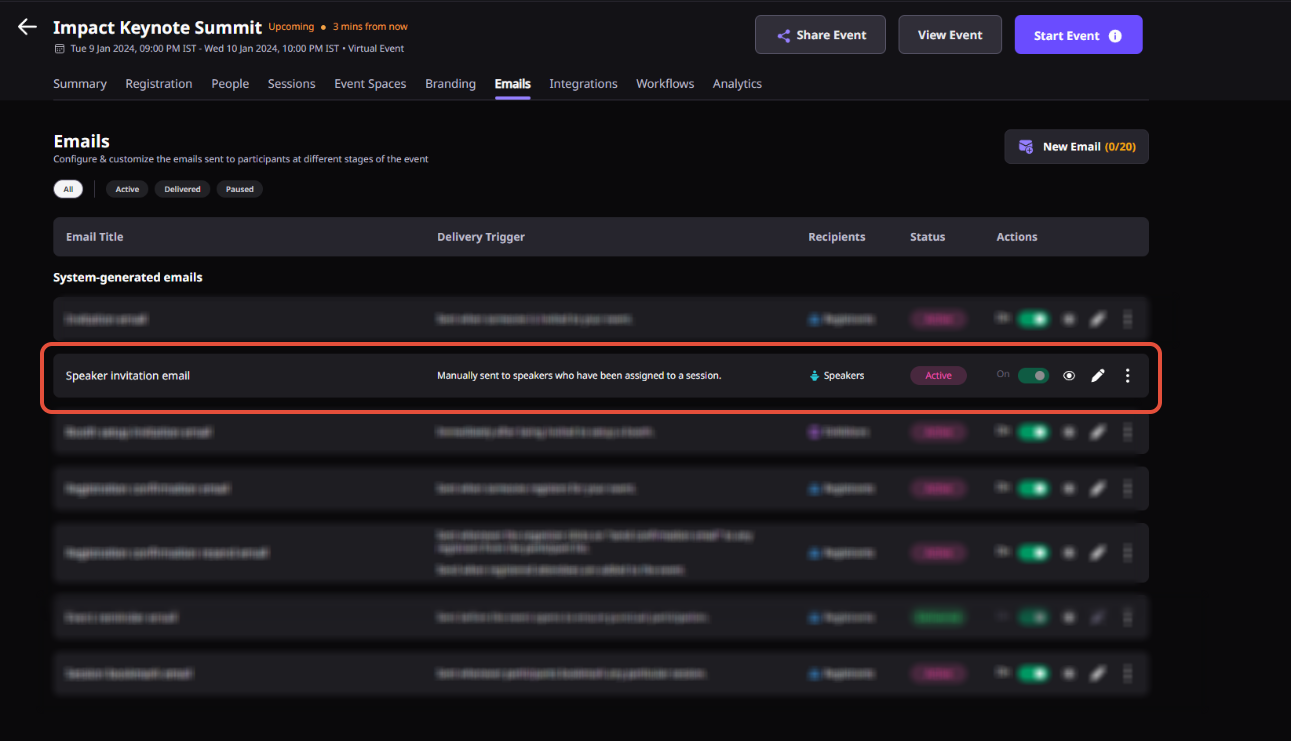Click the Share Event button
This screenshot has height=741, width=1291.
pyautogui.click(x=820, y=35)
